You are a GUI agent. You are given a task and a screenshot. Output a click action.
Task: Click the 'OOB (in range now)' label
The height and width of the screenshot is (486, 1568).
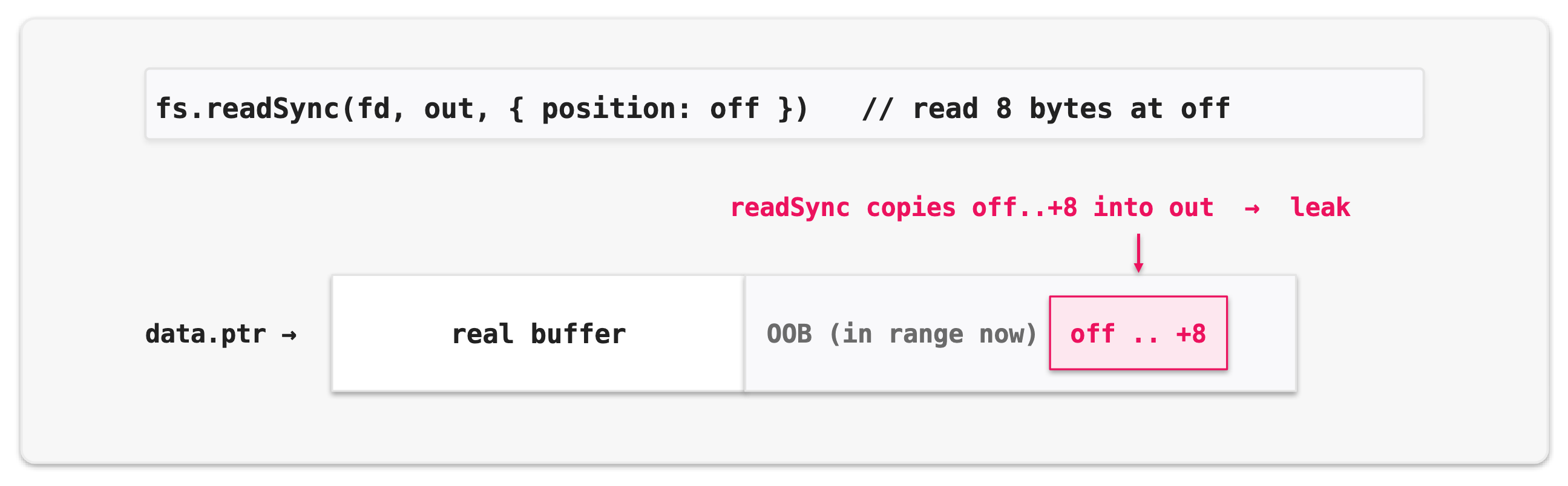tap(902, 333)
